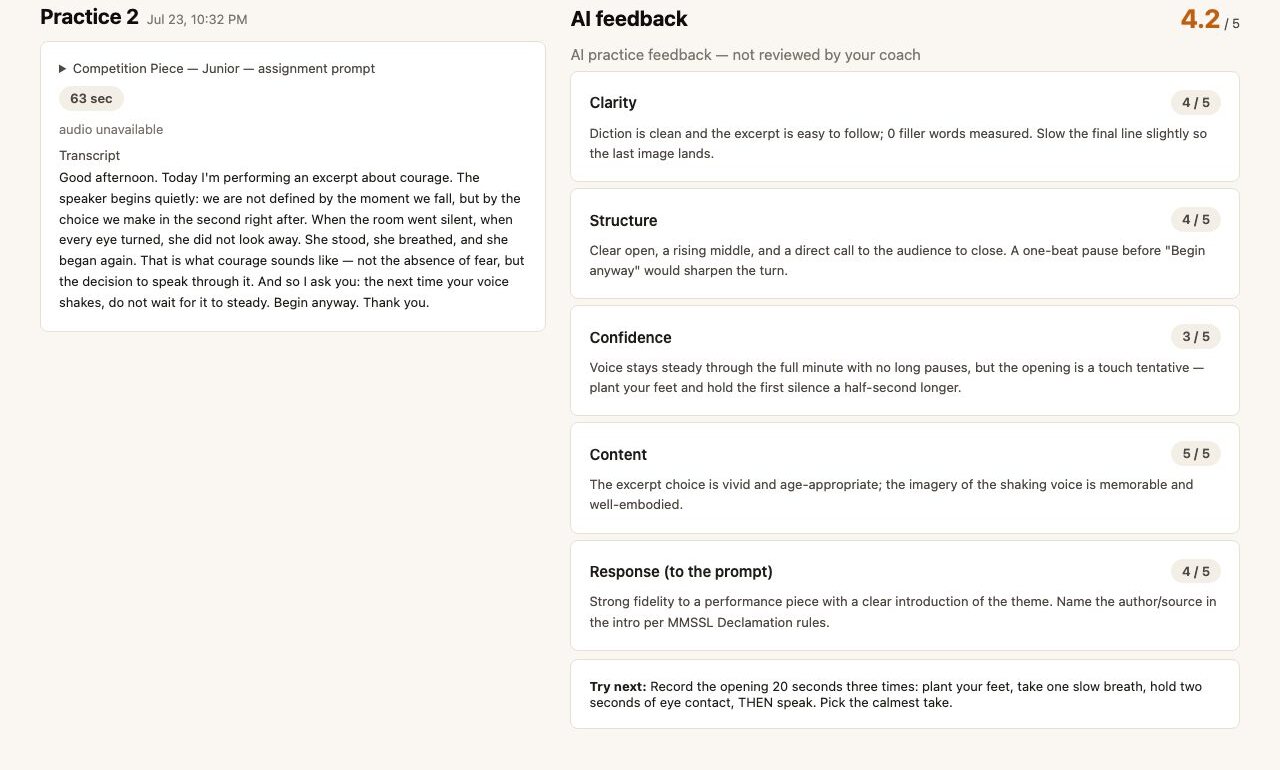Viewport: 1280px width, 770px height.
Task: Click the Confidence 3 / 5 score badge
Action: [1195, 337]
